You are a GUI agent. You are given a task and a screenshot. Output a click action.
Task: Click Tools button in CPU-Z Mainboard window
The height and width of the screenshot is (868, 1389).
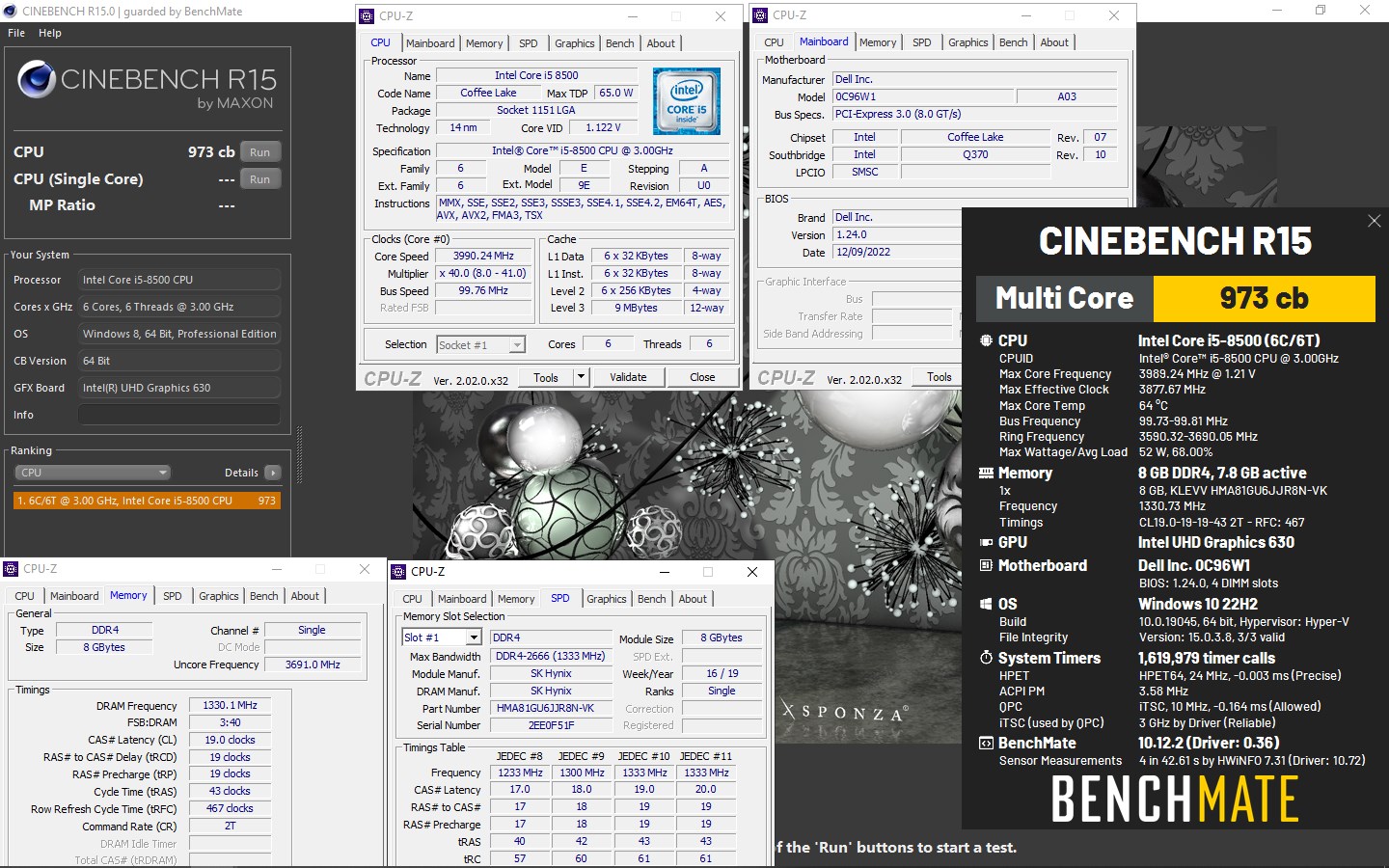[x=939, y=377]
